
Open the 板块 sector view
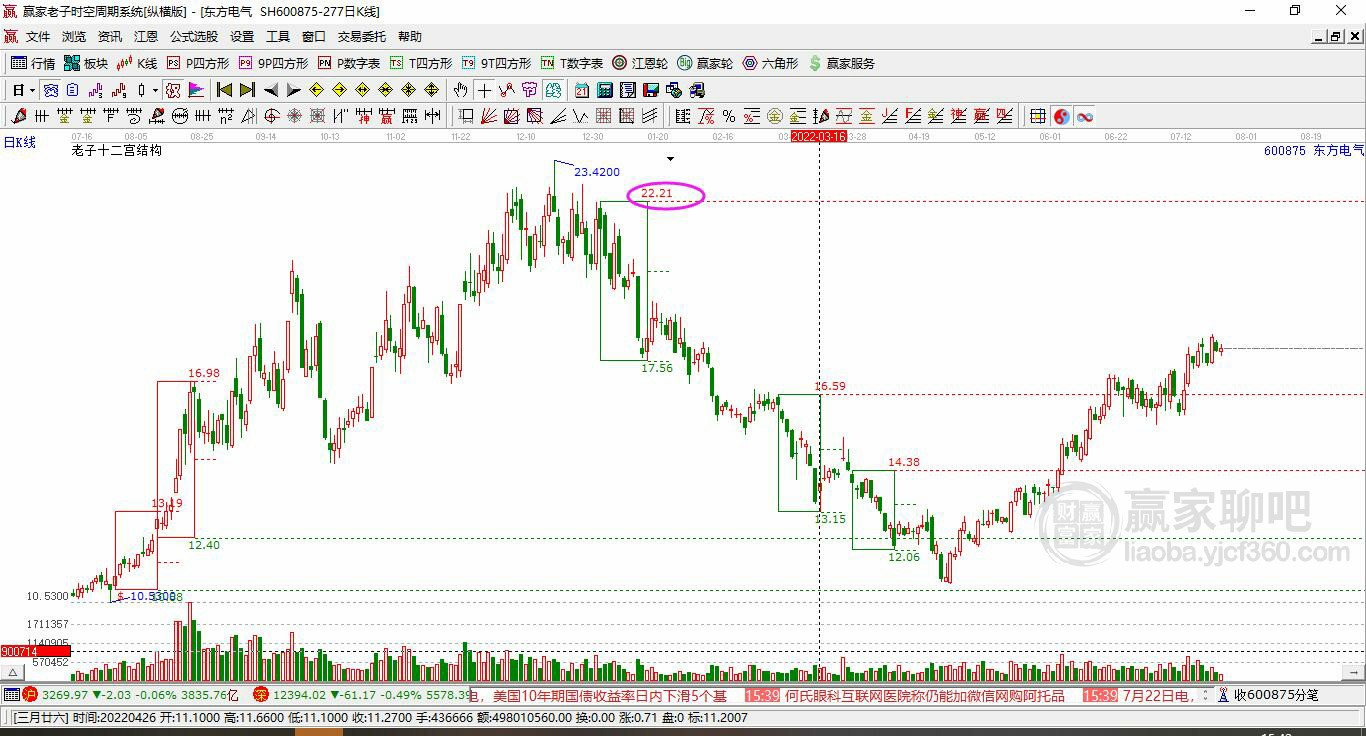tap(86, 63)
